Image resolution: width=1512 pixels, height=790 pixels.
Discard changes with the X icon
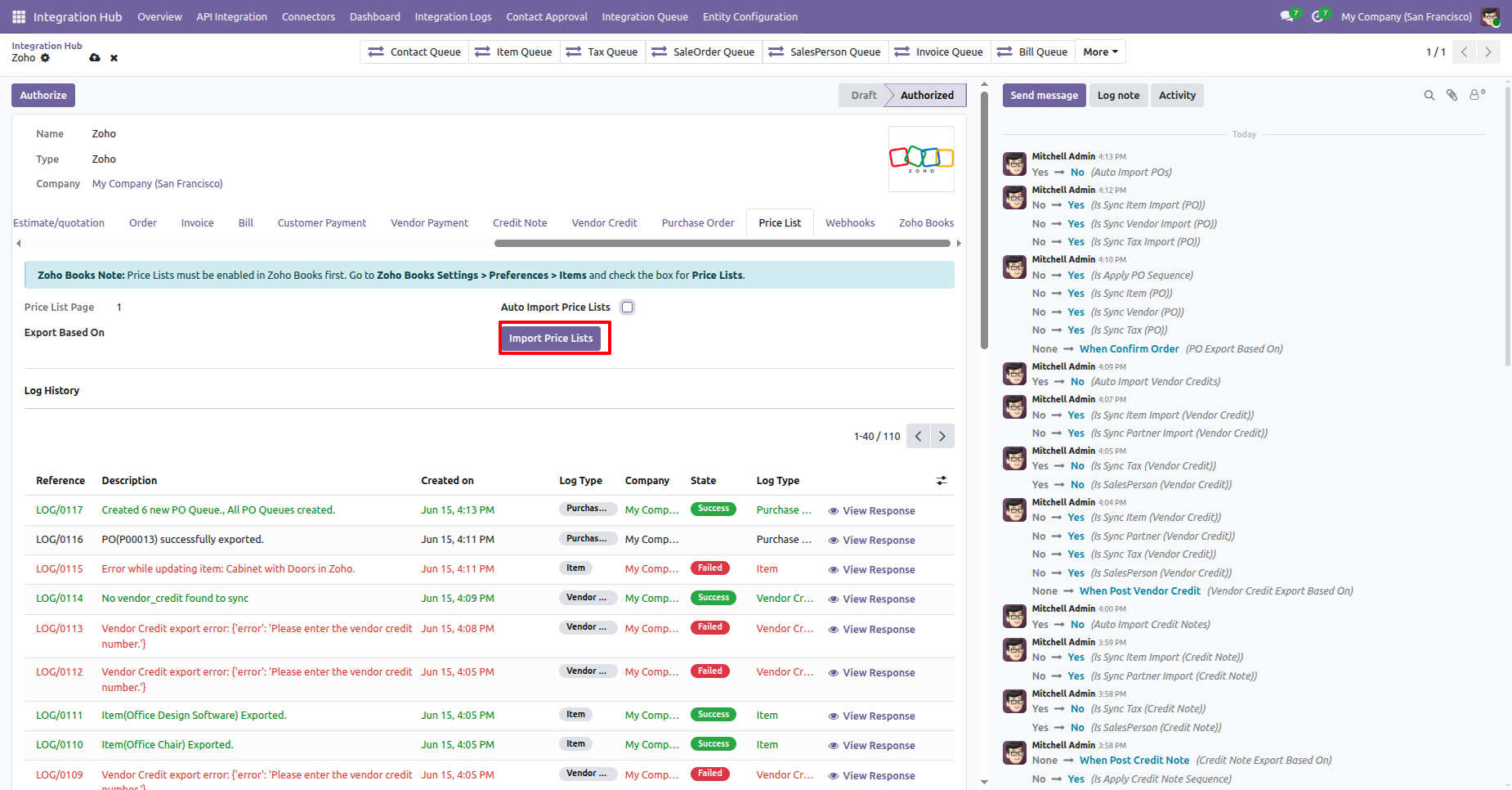(x=114, y=58)
